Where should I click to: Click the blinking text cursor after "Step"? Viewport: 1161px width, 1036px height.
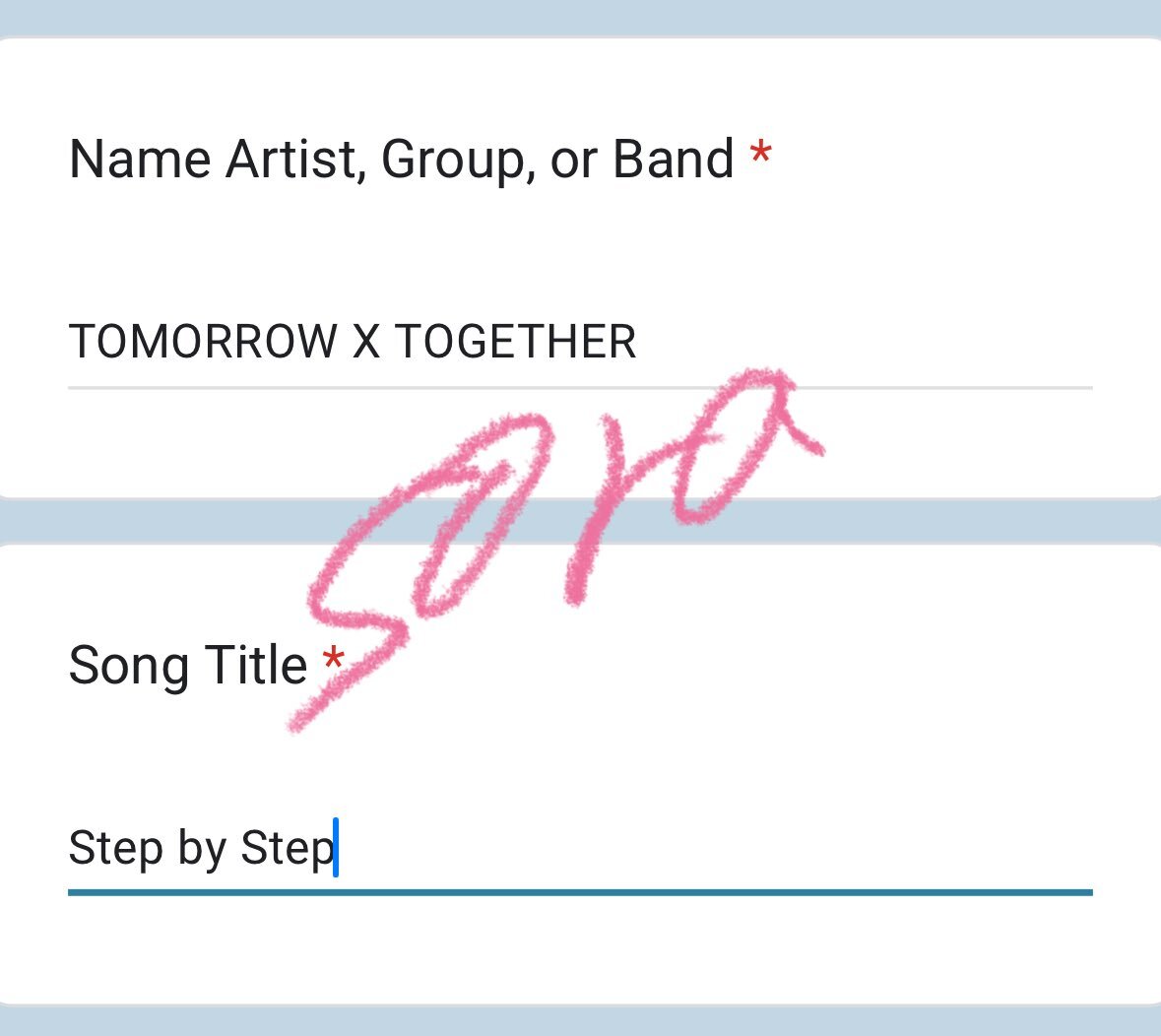click(336, 847)
